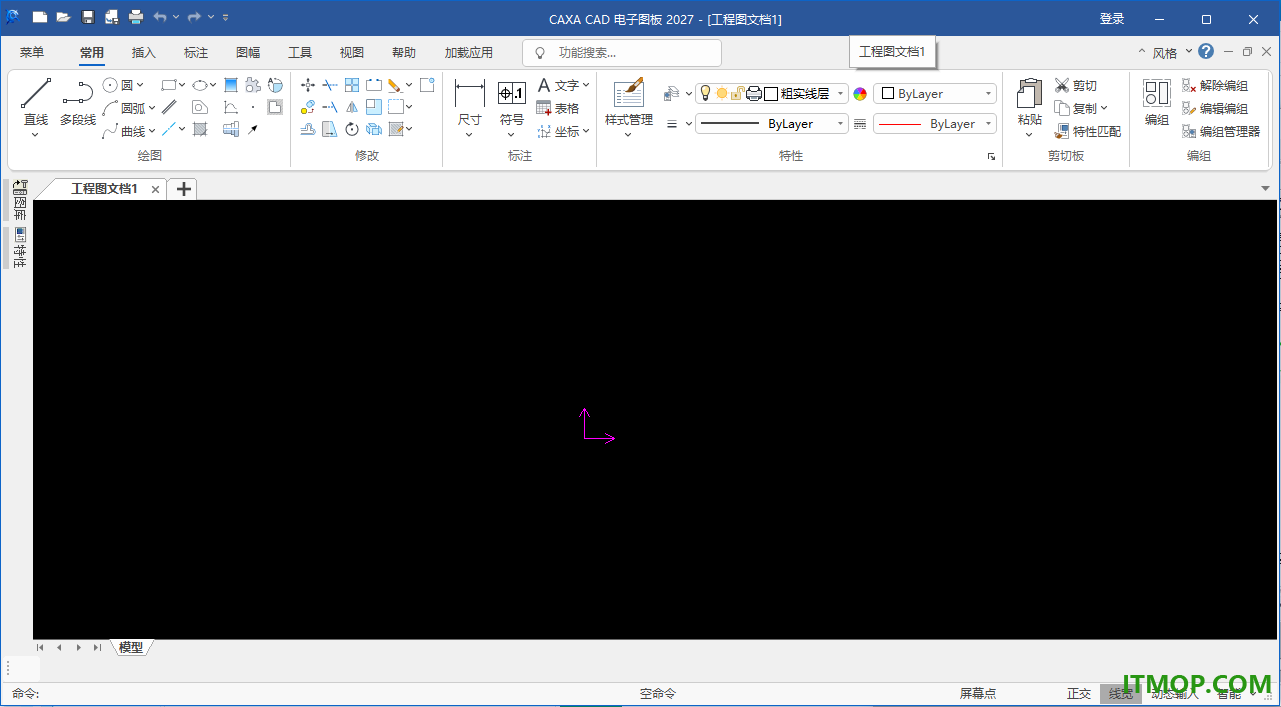Switch to the 视图 ribbon tab
Image resolution: width=1281 pixels, height=707 pixels.
[x=352, y=52]
